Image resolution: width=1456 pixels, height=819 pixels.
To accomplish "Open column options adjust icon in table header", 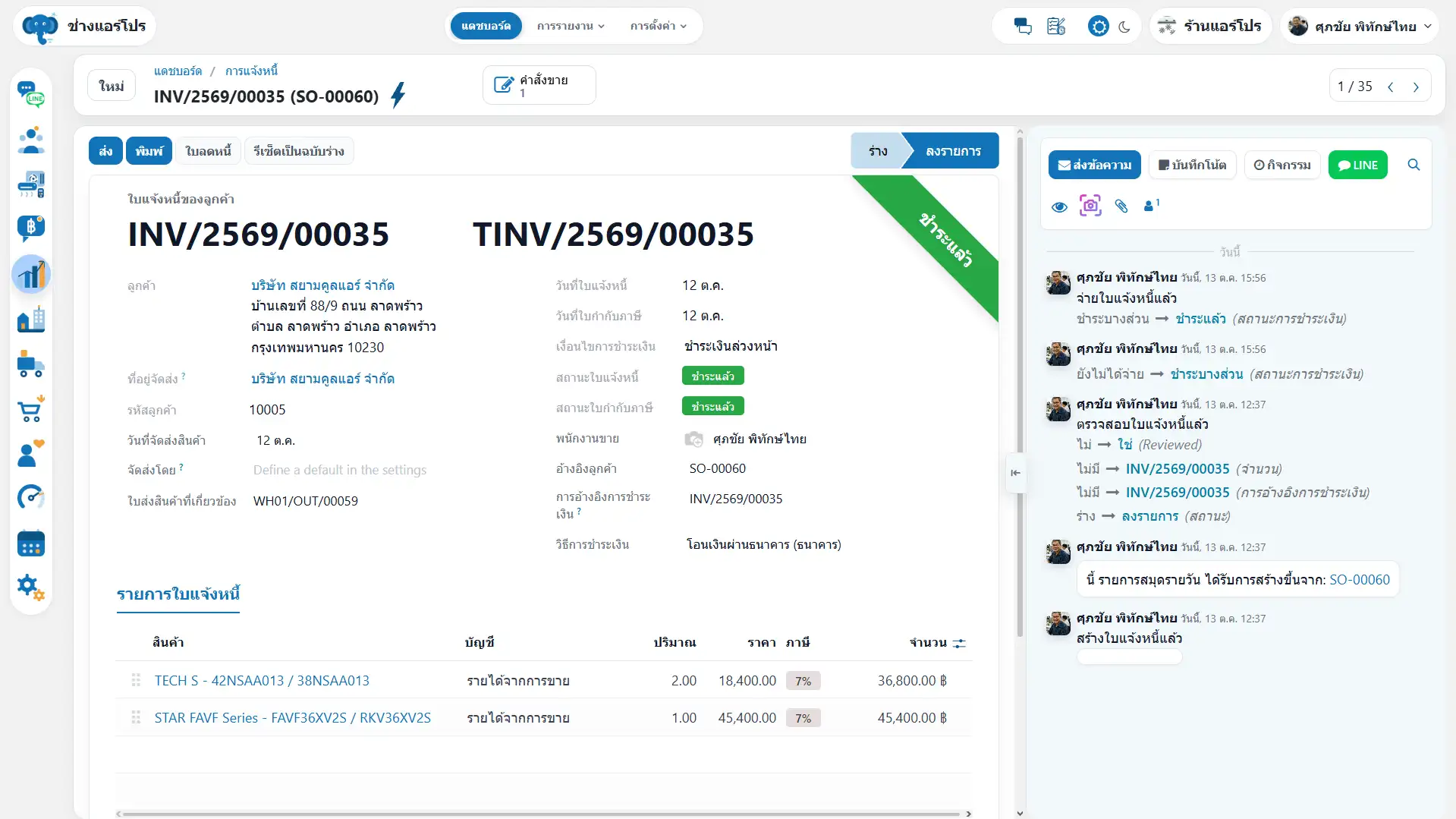I will pos(959,643).
